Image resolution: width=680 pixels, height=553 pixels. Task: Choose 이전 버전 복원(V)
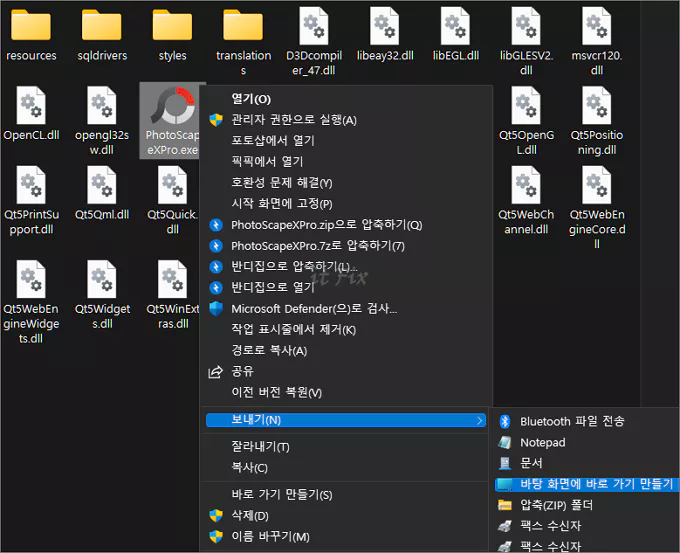coord(346,393)
